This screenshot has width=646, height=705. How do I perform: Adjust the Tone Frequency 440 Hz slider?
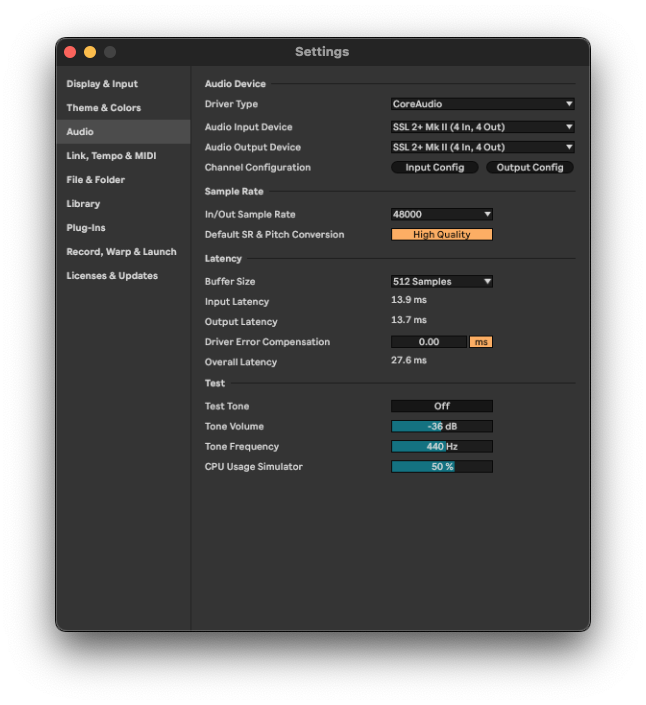coord(442,446)
